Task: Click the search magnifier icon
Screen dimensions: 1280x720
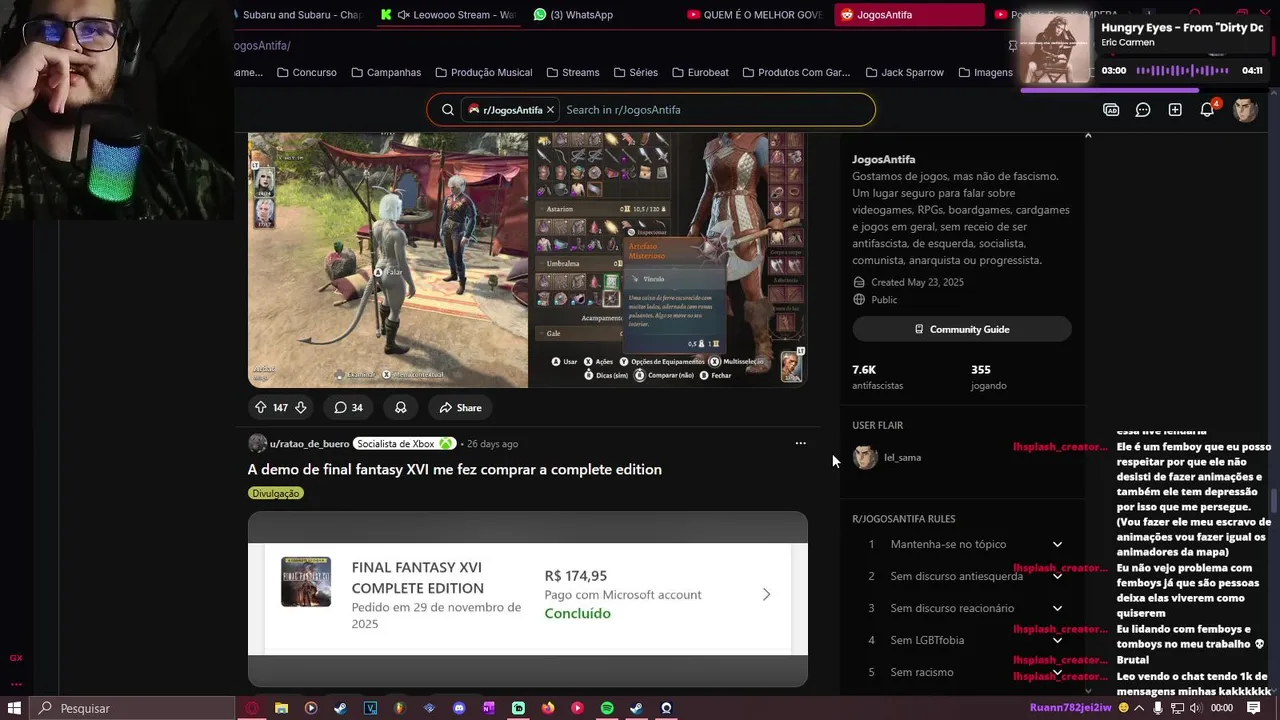Action: pyautogui.click(x=448, y=110)
